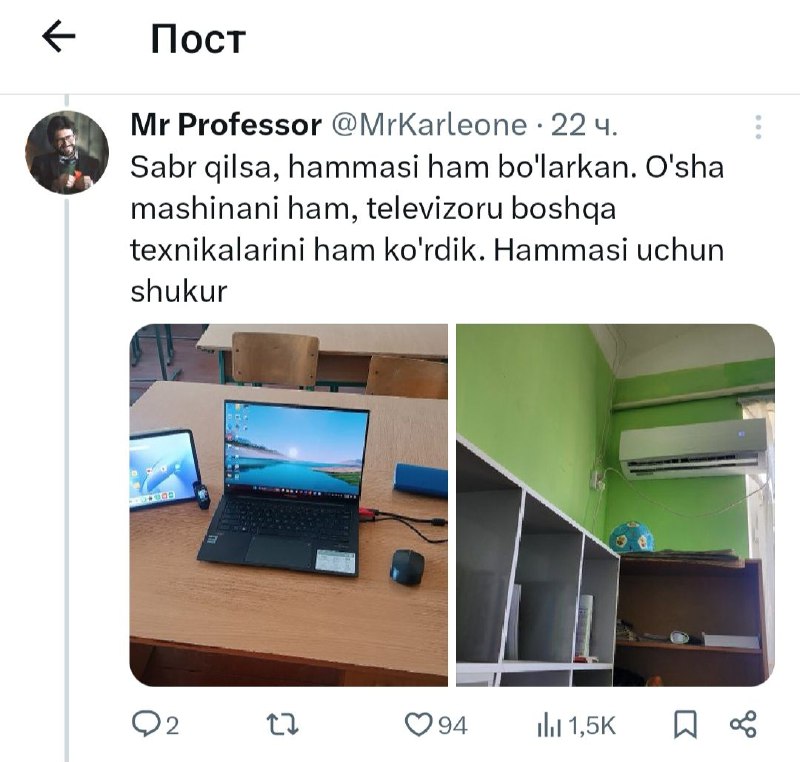Tap the 94 likes count
The image size is (800, 762).
click(x=453, y=725)
